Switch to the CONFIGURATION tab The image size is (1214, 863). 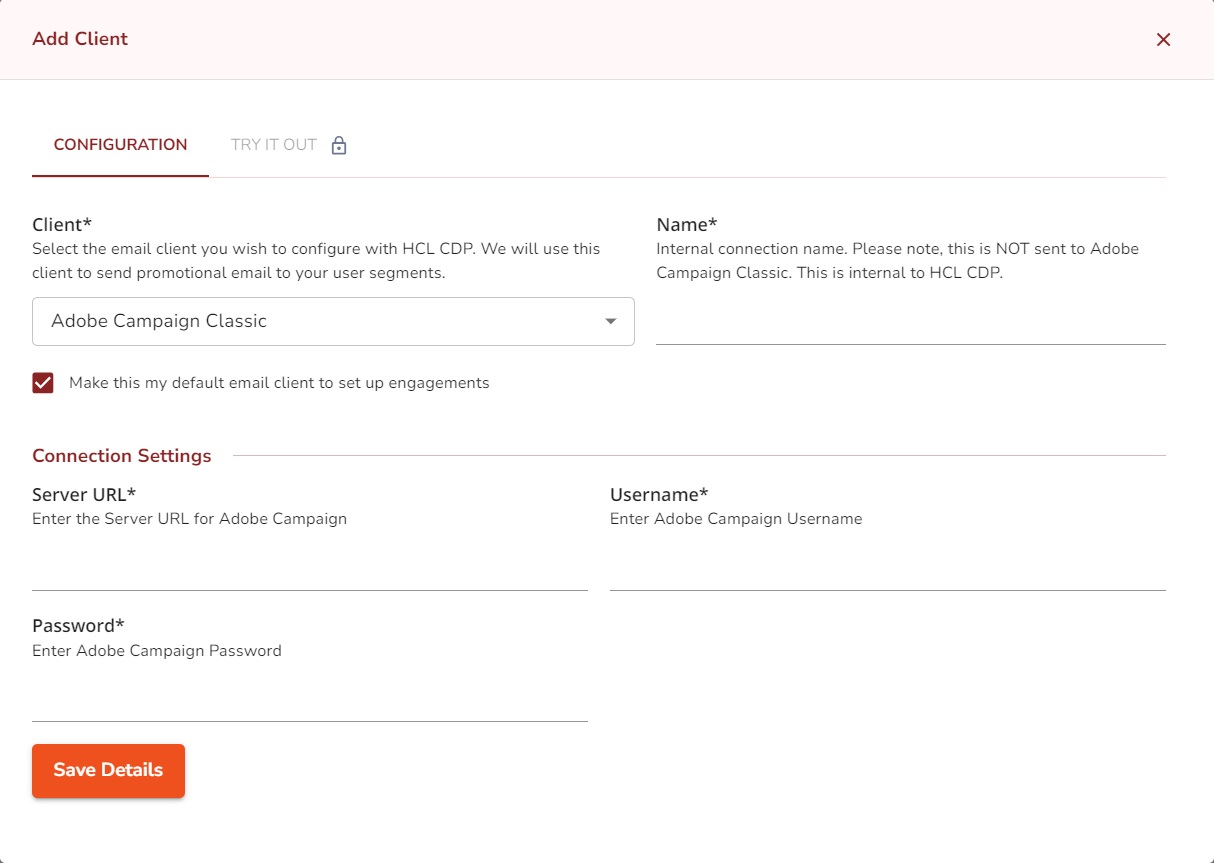point(120,145)
